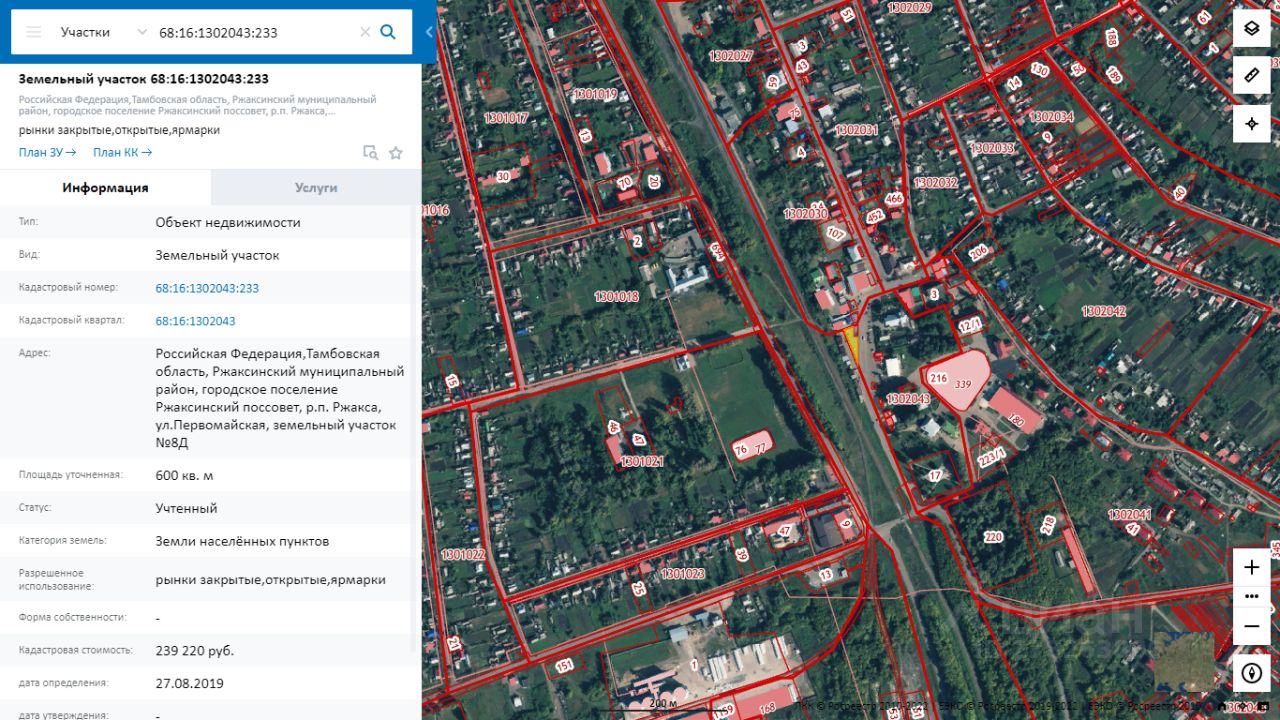Click the status value Учтенный
This screenshot has height=720, width=1280.
[186, 508]
